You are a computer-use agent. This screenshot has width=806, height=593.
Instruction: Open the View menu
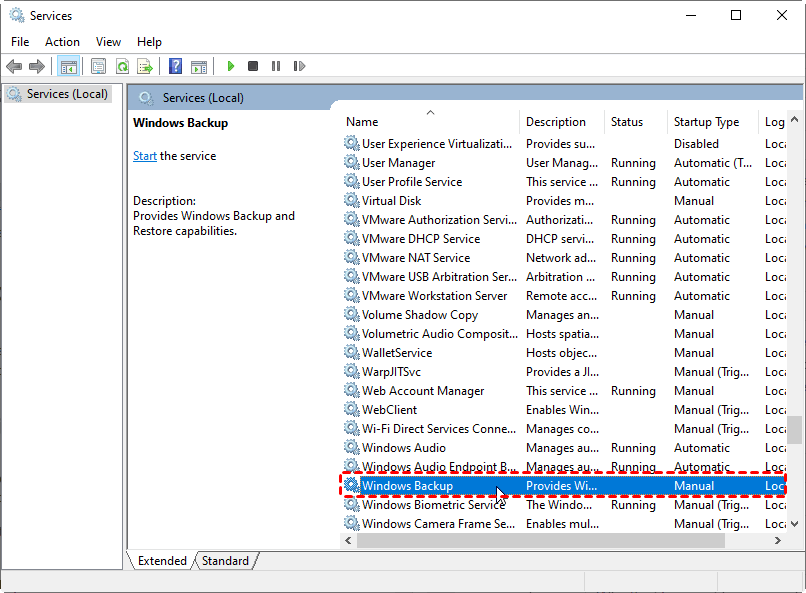pyautogui.click(x=108, y=42)
